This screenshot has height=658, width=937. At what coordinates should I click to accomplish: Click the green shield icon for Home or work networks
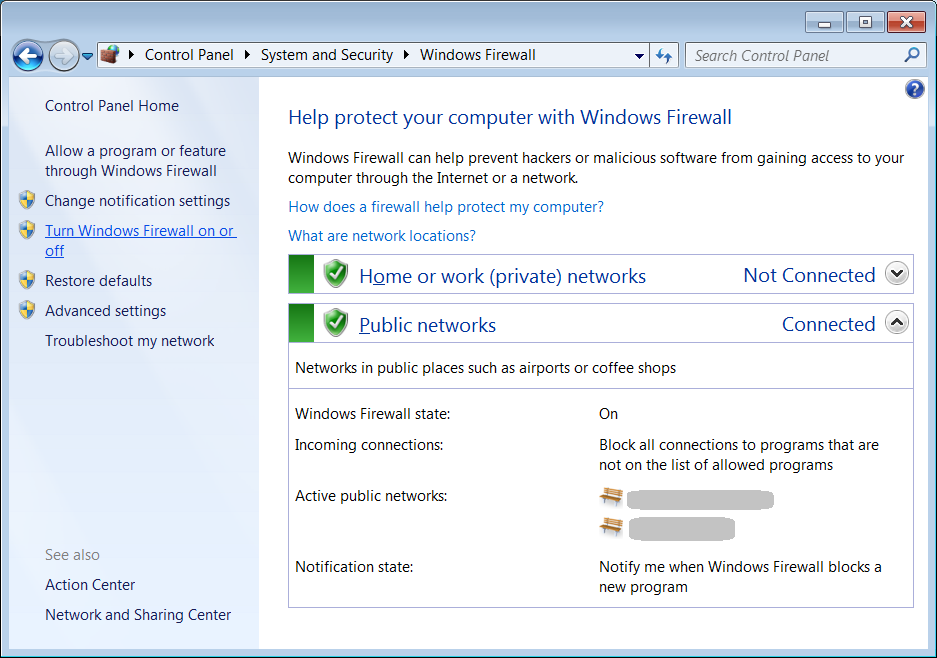336,274
